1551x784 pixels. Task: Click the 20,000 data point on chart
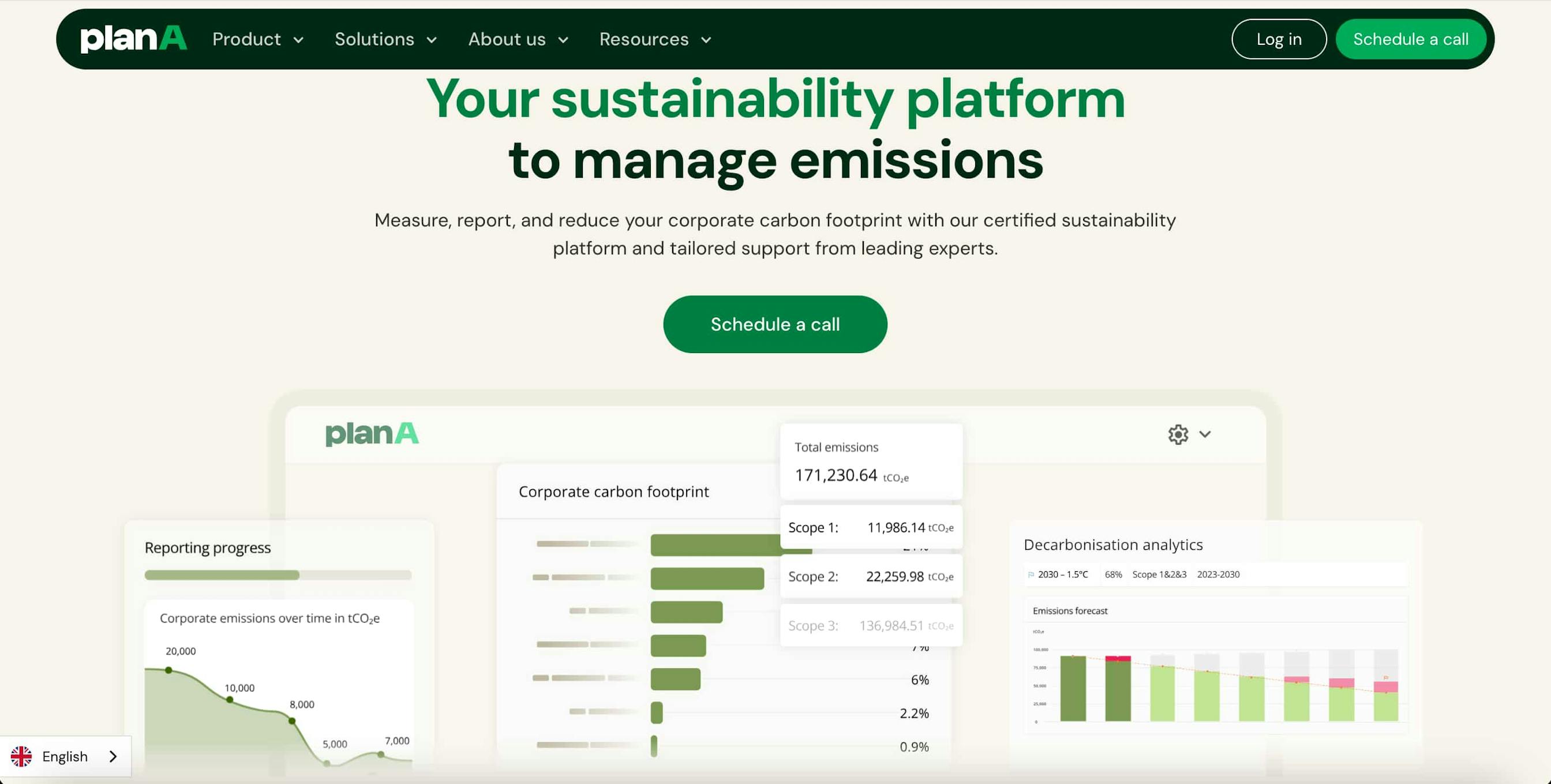(x=168, y=670)
